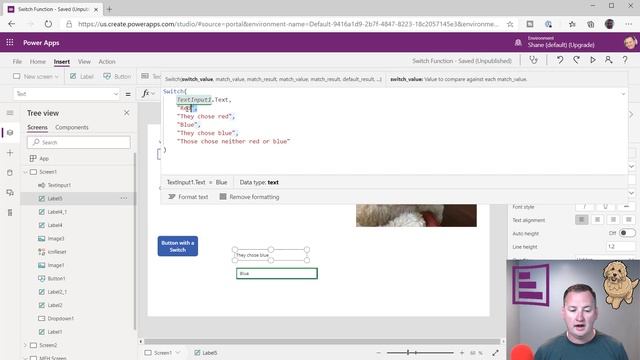Switch to the Components tab
The height and width of the screenshot is (360, 640).
(72, 127)
